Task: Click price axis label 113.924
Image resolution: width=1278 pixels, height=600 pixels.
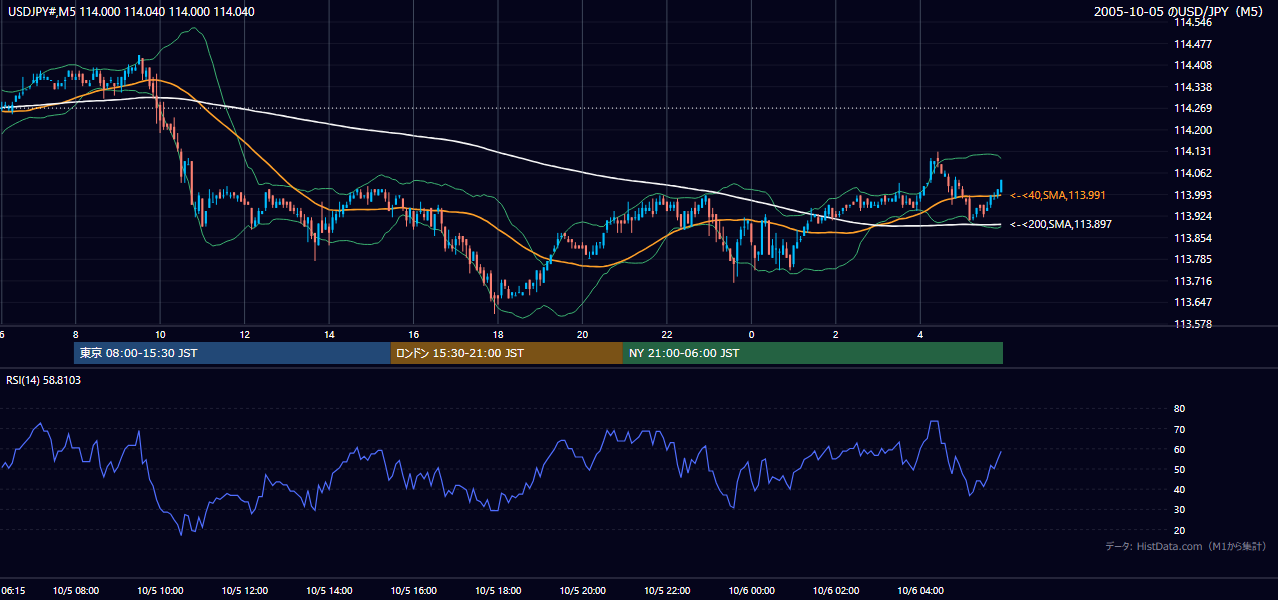Action: 1192,216
